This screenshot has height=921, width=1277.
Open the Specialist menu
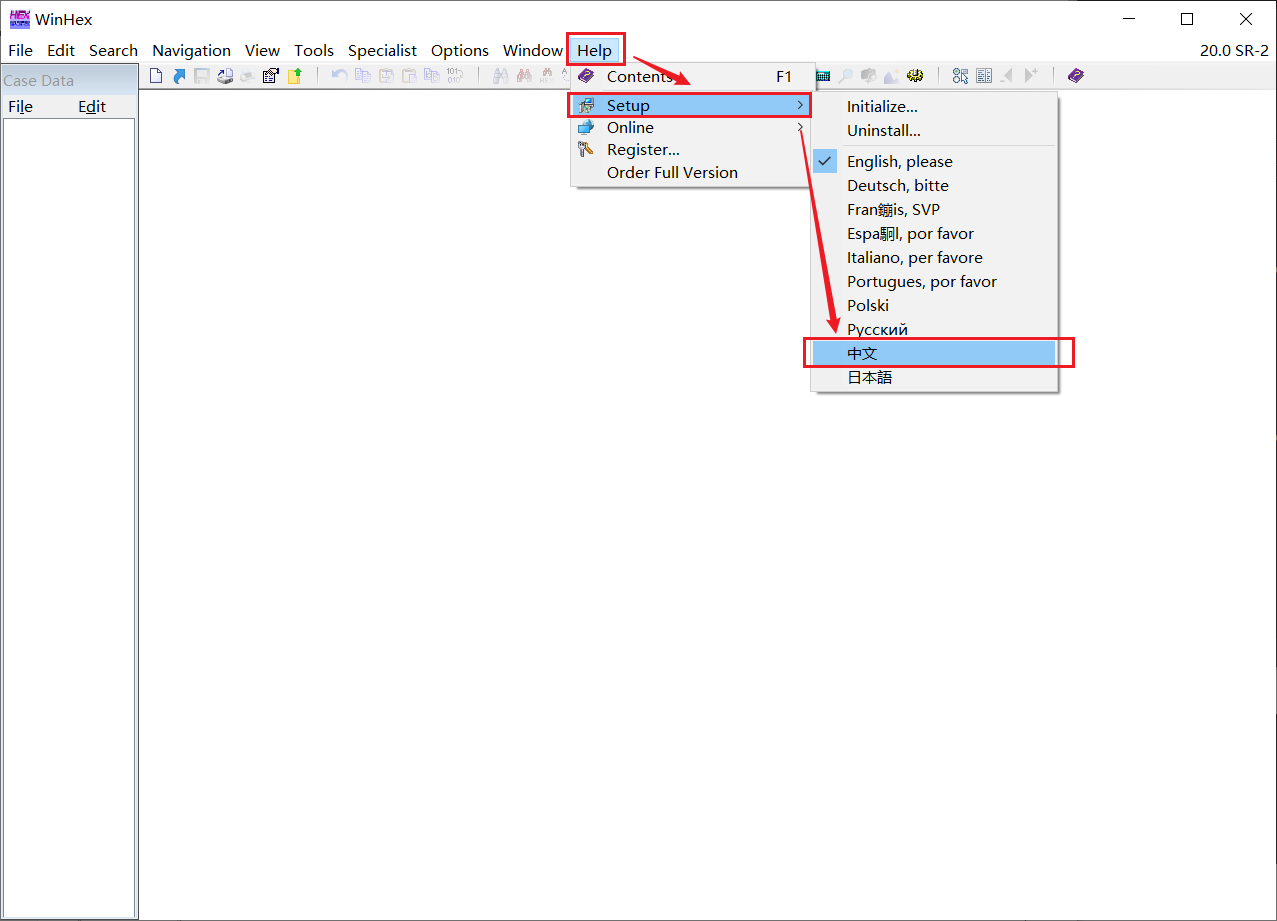click(382, 51)
